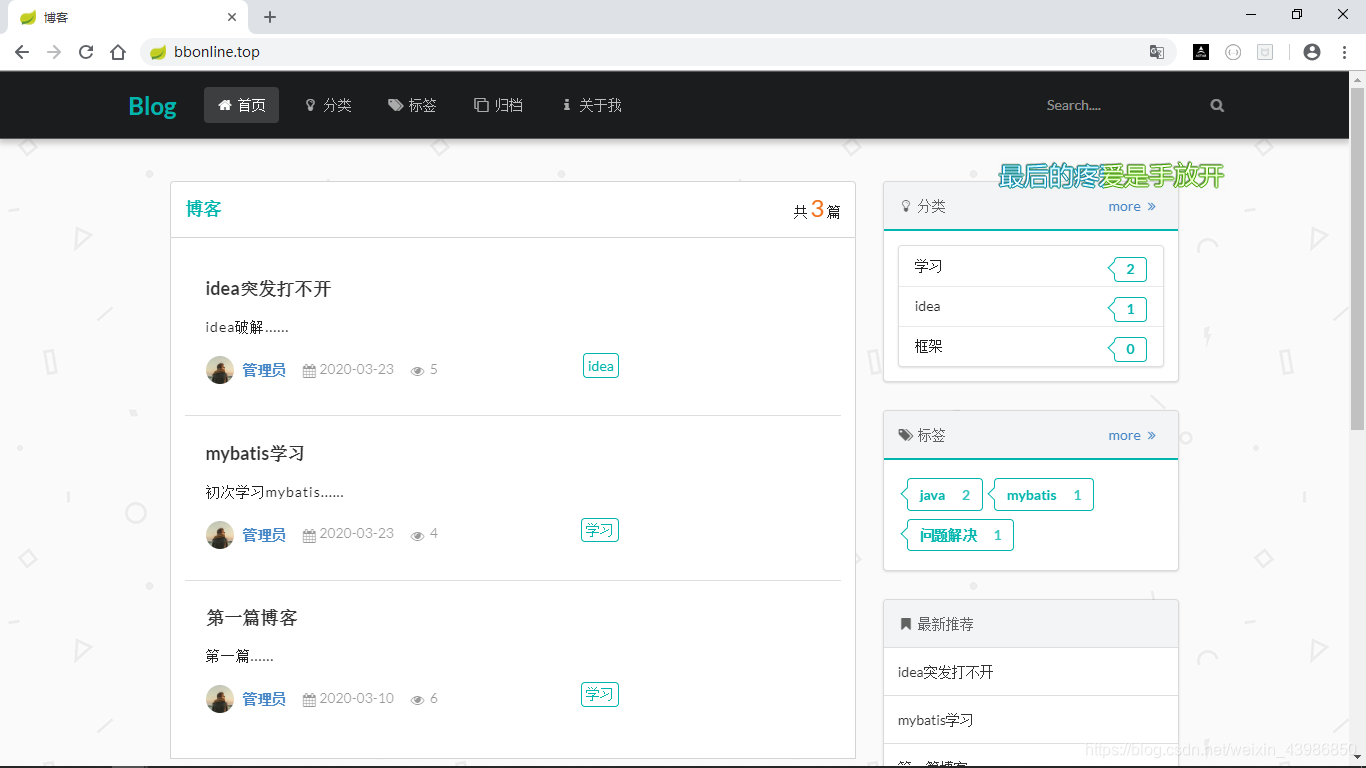
Task: Click idea category label on first post
Action: point(601,366)
